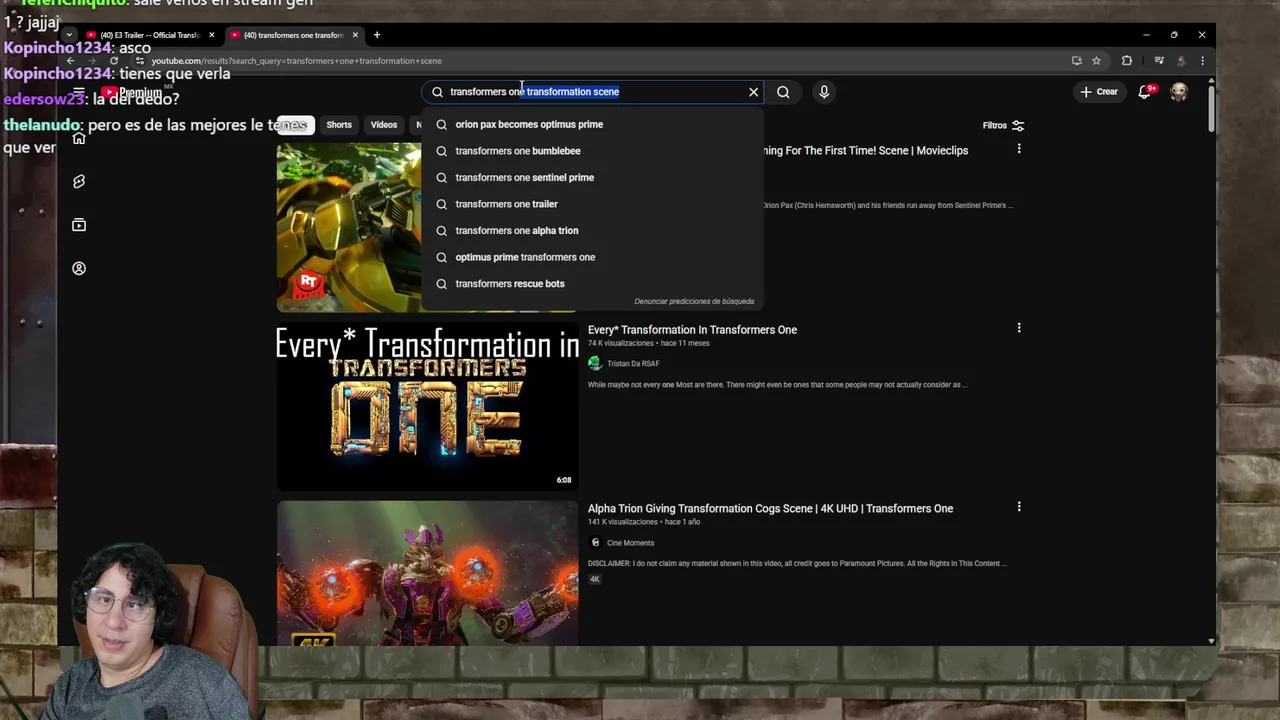Bookmark this page with star icon
1280x720 pixels.
coord(1096,61)
